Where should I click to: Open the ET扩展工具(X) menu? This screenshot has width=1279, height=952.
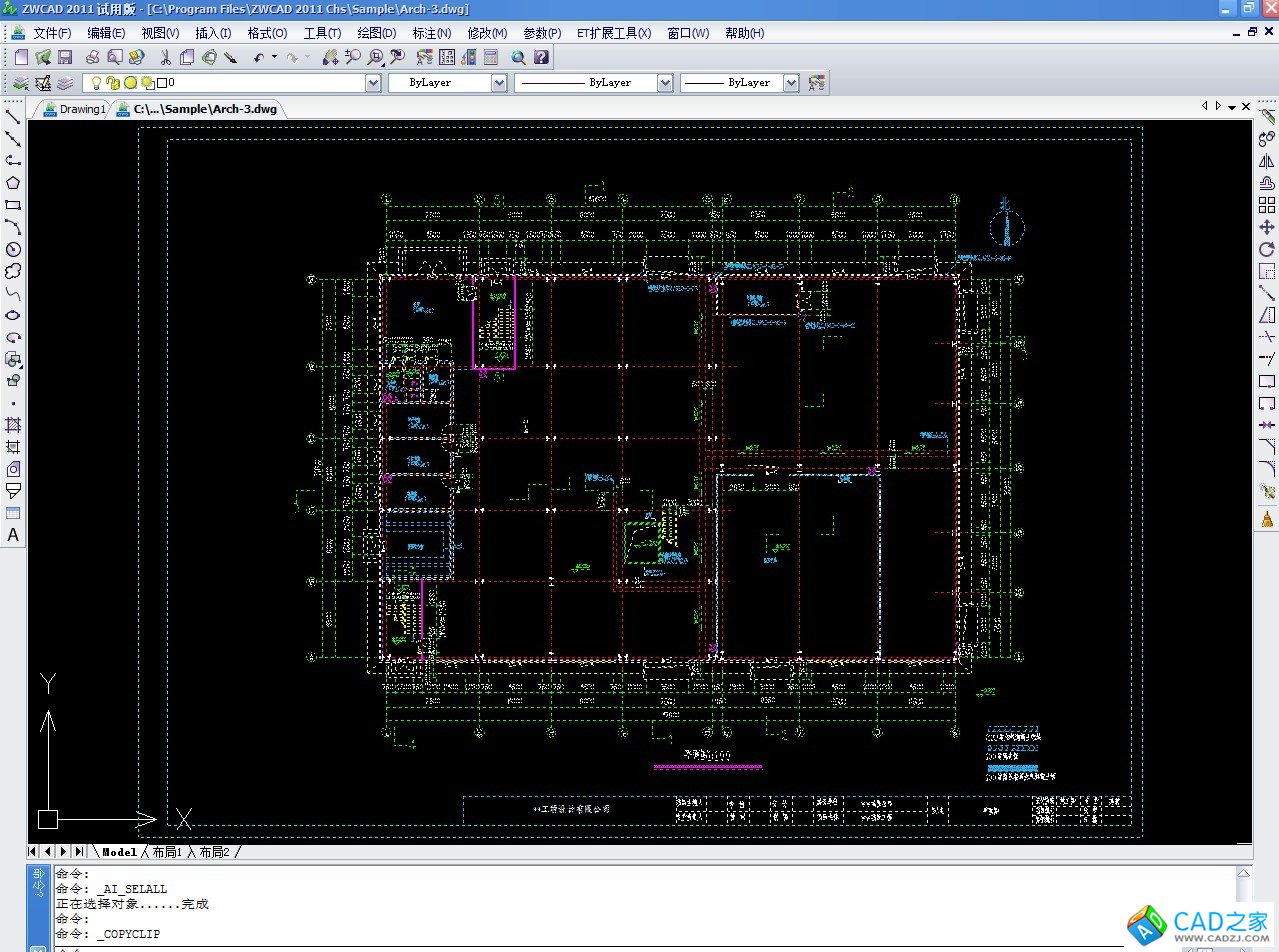point(614,33)
